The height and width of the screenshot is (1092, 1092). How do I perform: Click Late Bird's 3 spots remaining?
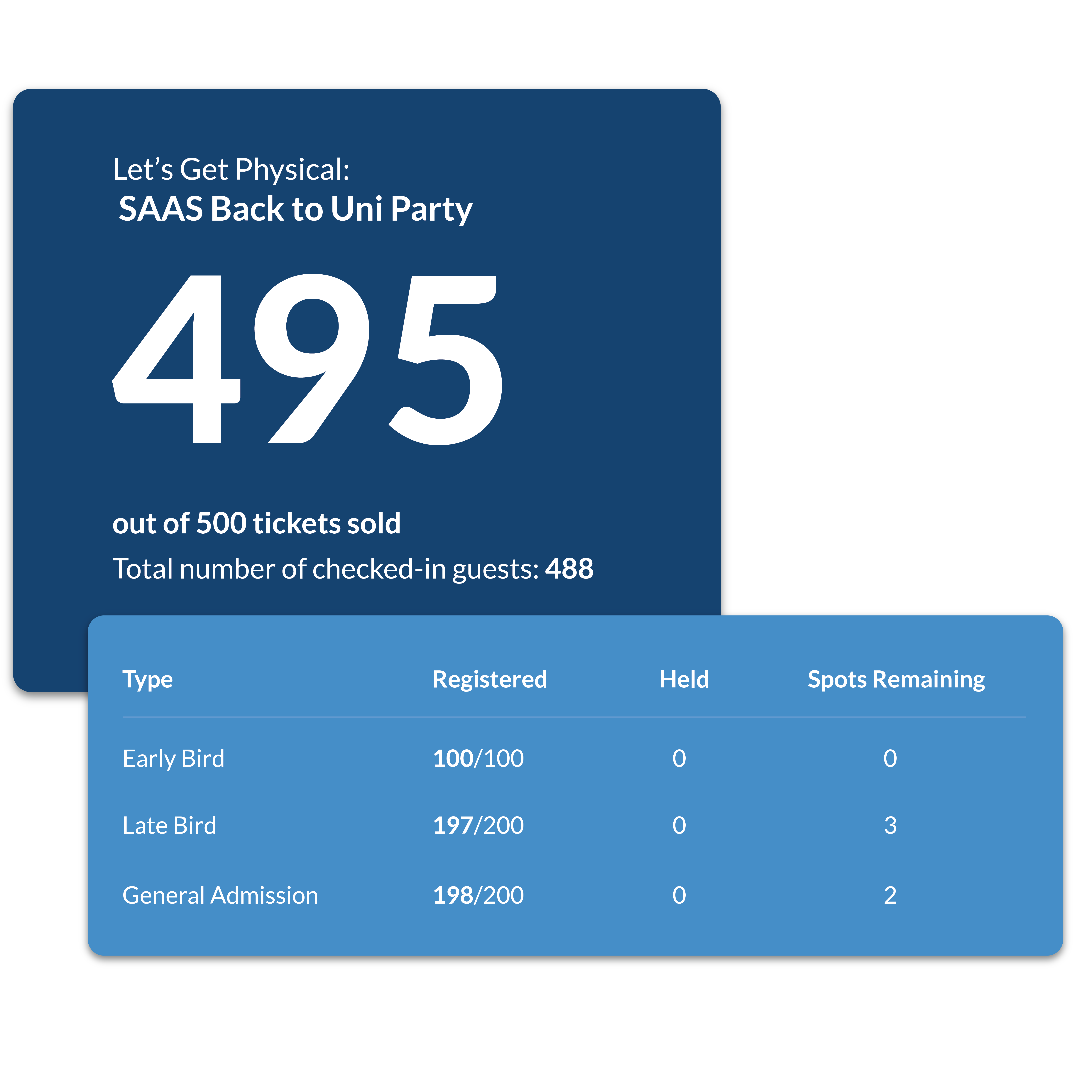click(890, 826)
